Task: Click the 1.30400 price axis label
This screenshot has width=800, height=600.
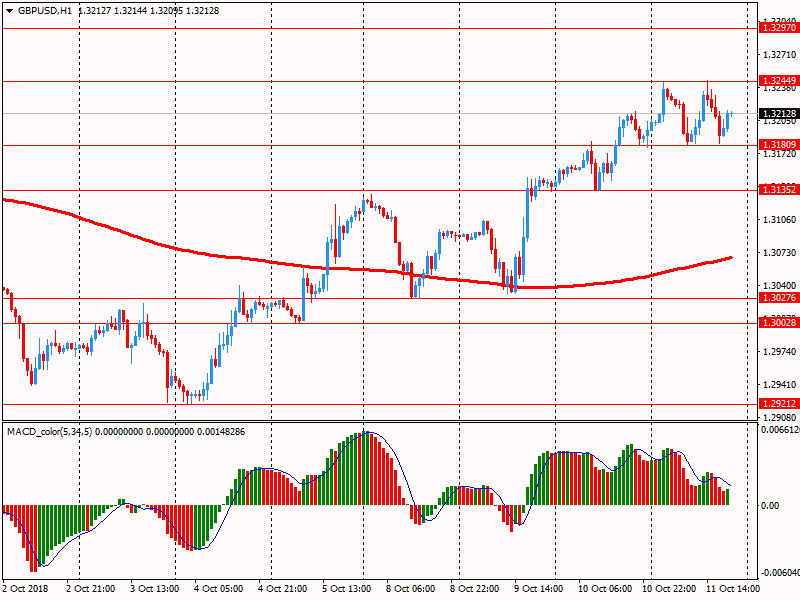Action: coord(780,286)
